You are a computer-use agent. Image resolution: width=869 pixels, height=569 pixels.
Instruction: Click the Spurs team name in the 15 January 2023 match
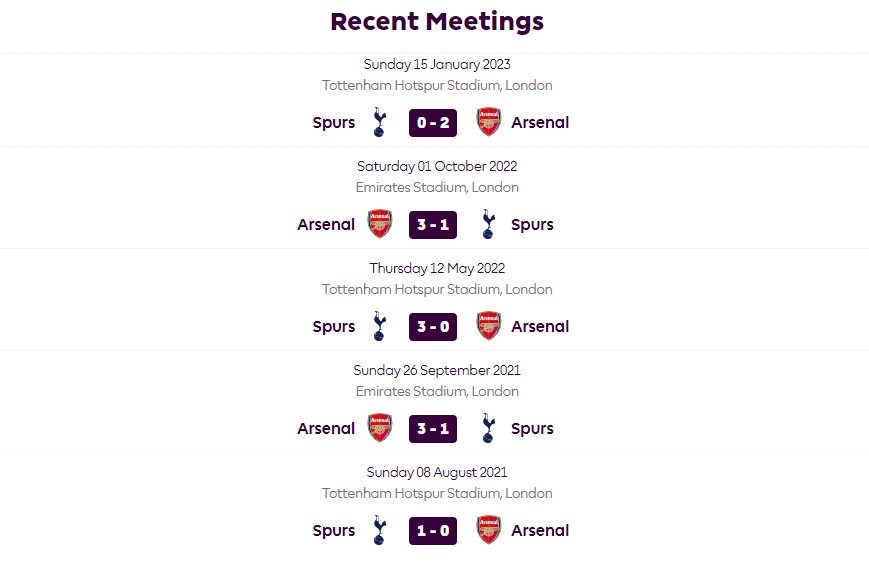(334, 123)
